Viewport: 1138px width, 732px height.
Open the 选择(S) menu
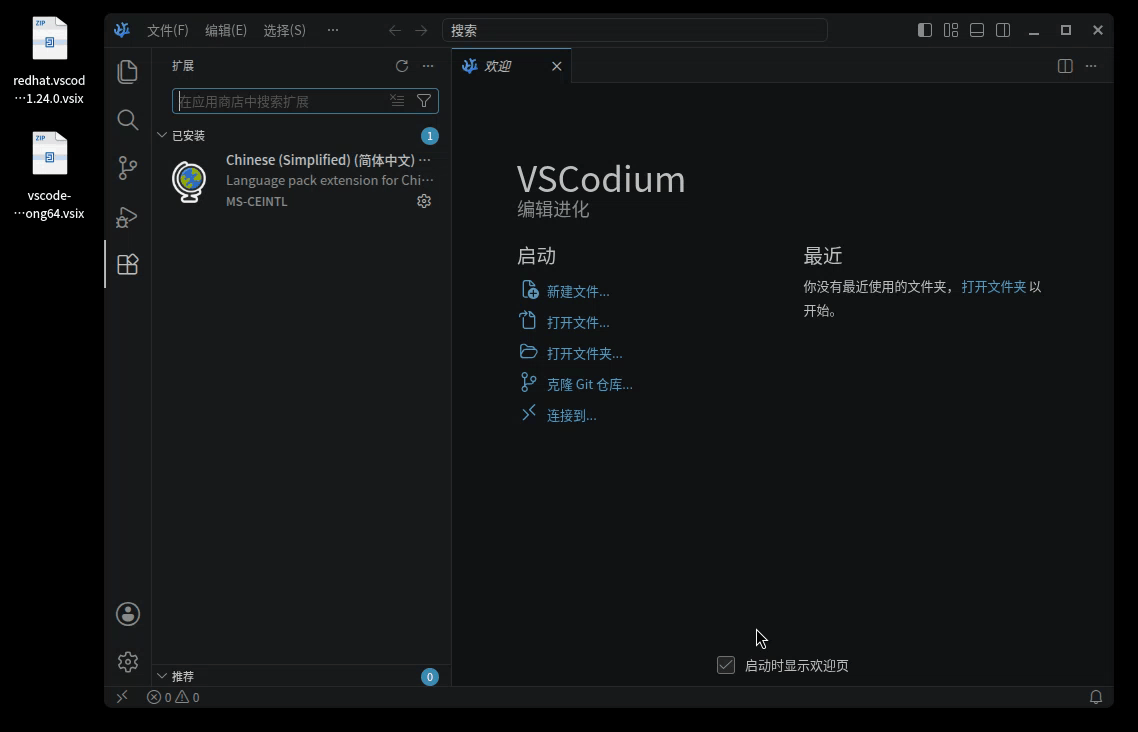tap(284, 30)
